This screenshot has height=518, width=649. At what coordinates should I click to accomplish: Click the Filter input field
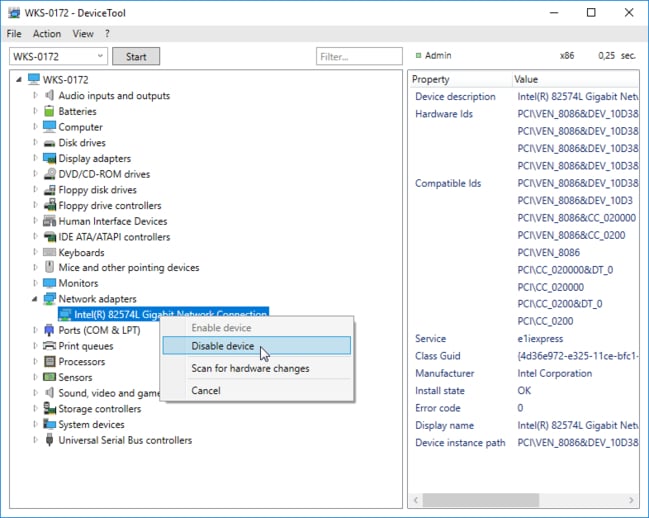pyautogui.click(x=359, y=57)
